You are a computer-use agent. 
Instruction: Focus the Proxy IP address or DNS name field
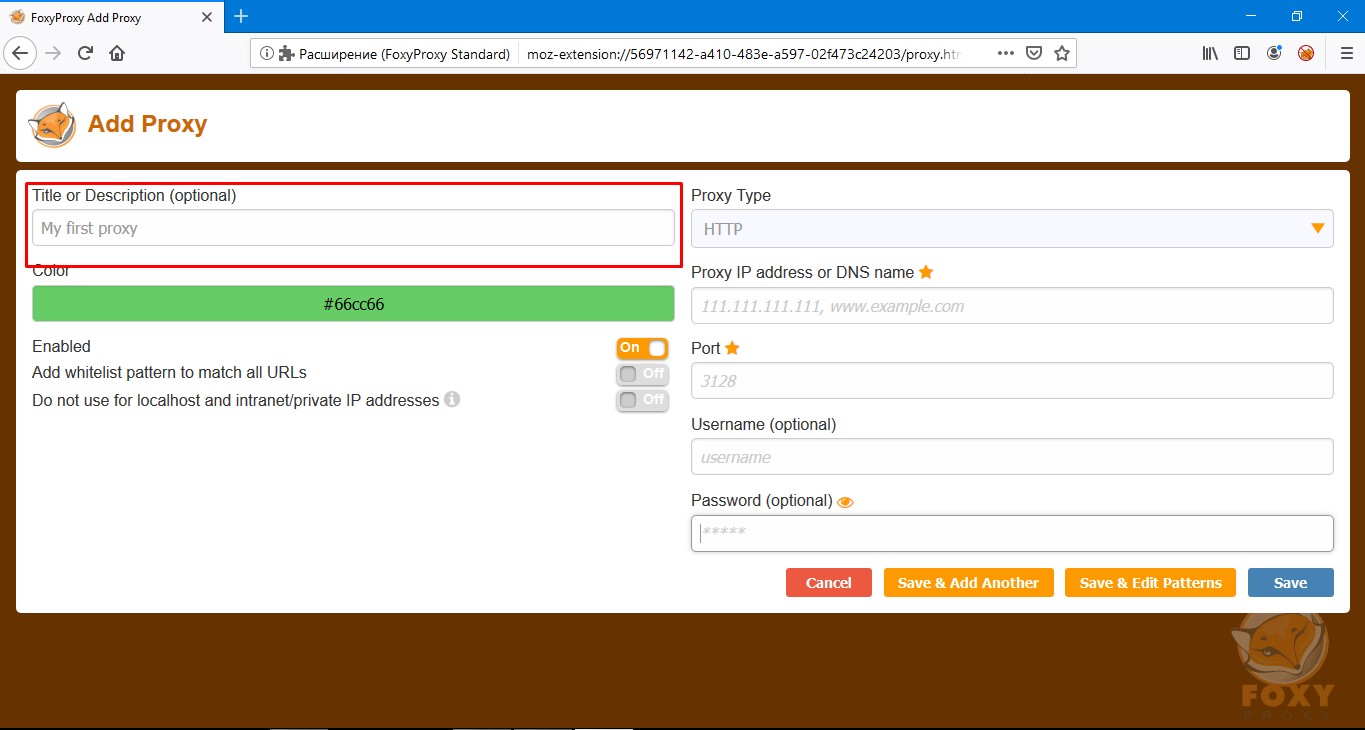click(x=1012, y=306)
